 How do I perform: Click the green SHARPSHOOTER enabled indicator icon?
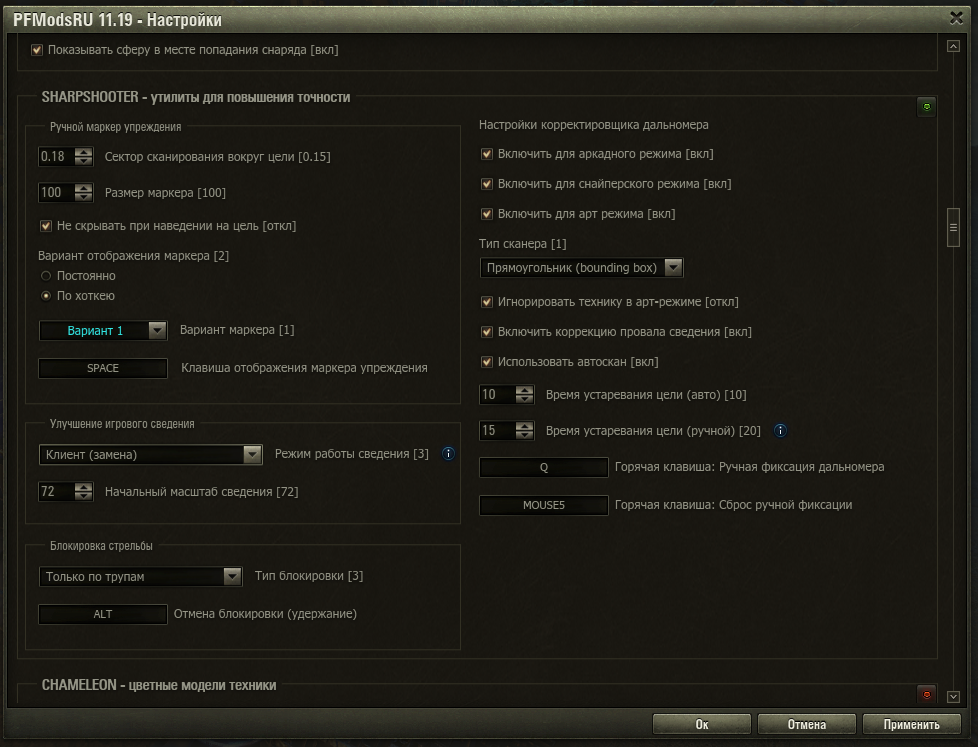pyautogui.click(x=926, y=107)
